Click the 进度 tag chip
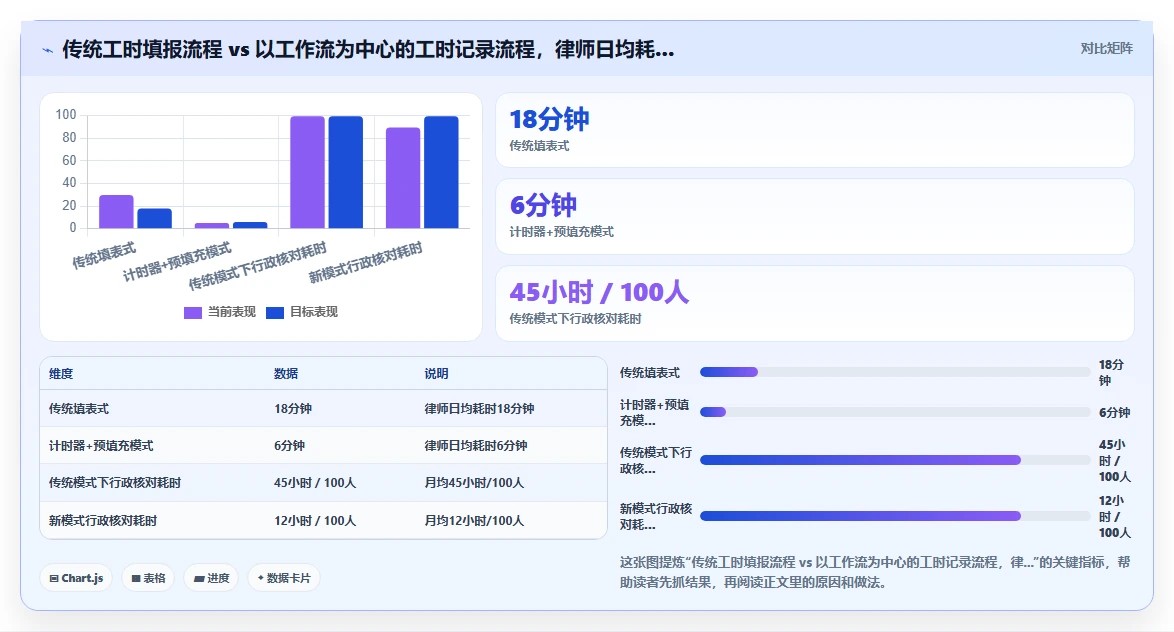Screen dimensions: 1174x632 pos(211,578)
